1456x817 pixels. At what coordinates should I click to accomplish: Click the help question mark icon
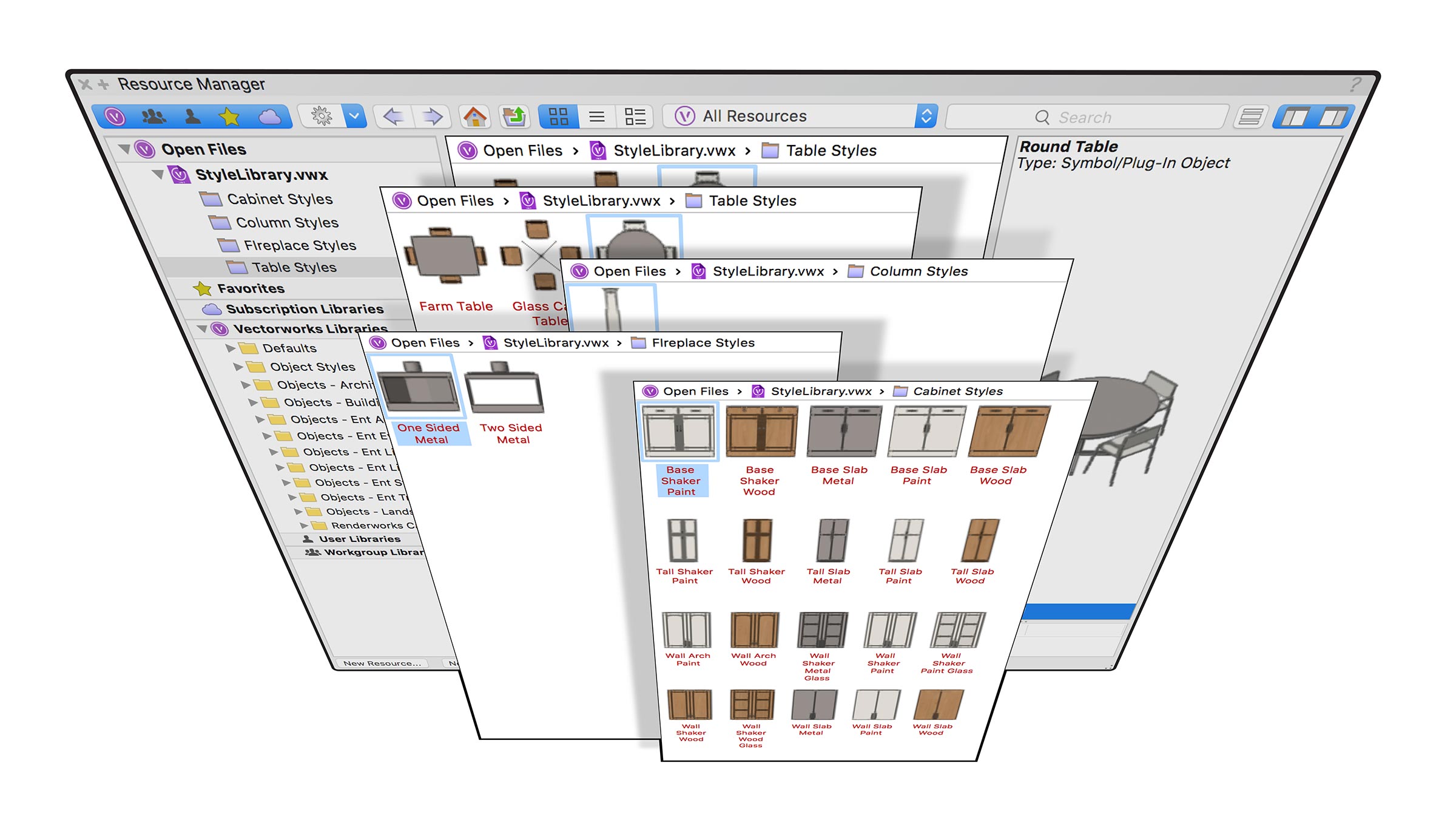(1355, 84)
